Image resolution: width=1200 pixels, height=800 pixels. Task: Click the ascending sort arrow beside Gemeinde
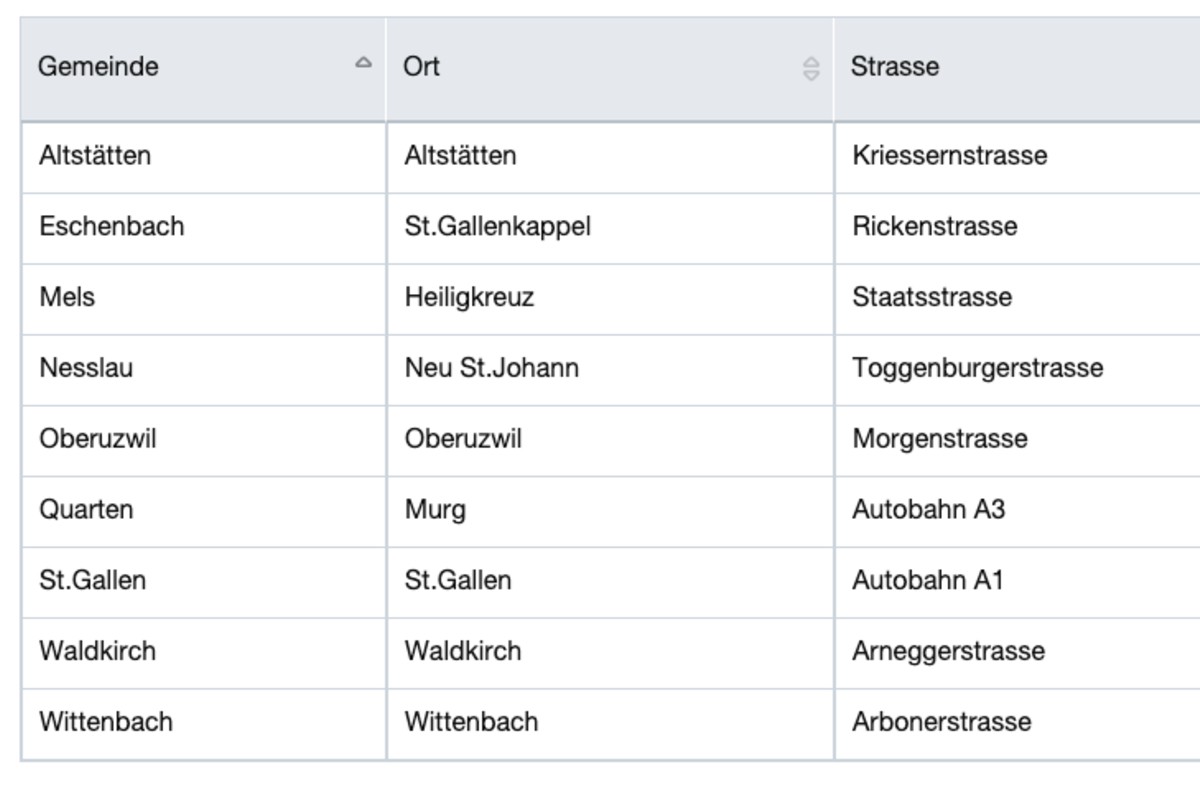360,62
